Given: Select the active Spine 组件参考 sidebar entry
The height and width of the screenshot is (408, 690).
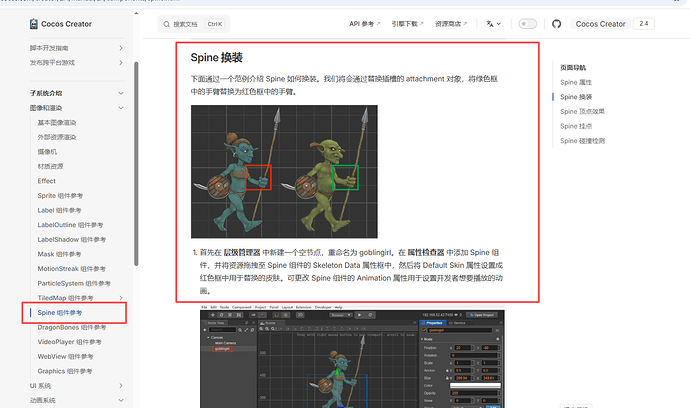Looking at the screenshot, I should click(59, 312).
